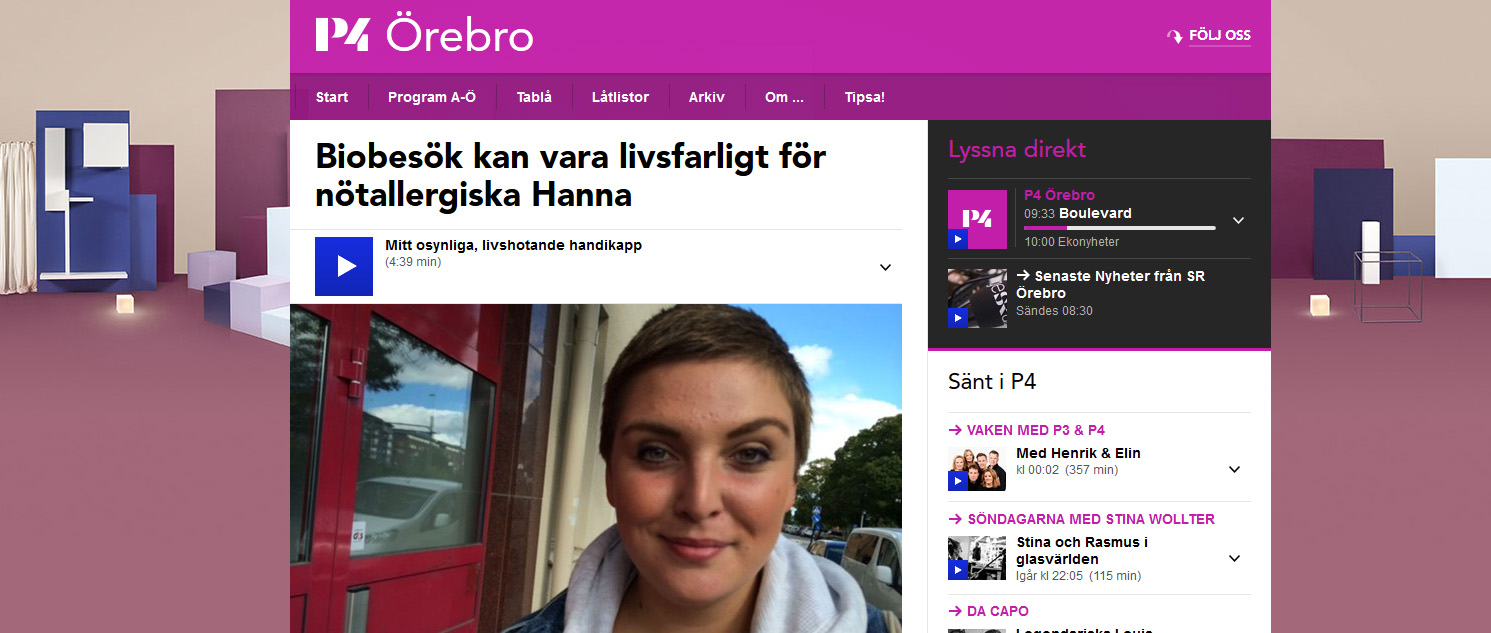Click the Boulevard live progress bar

point(1120,228)
